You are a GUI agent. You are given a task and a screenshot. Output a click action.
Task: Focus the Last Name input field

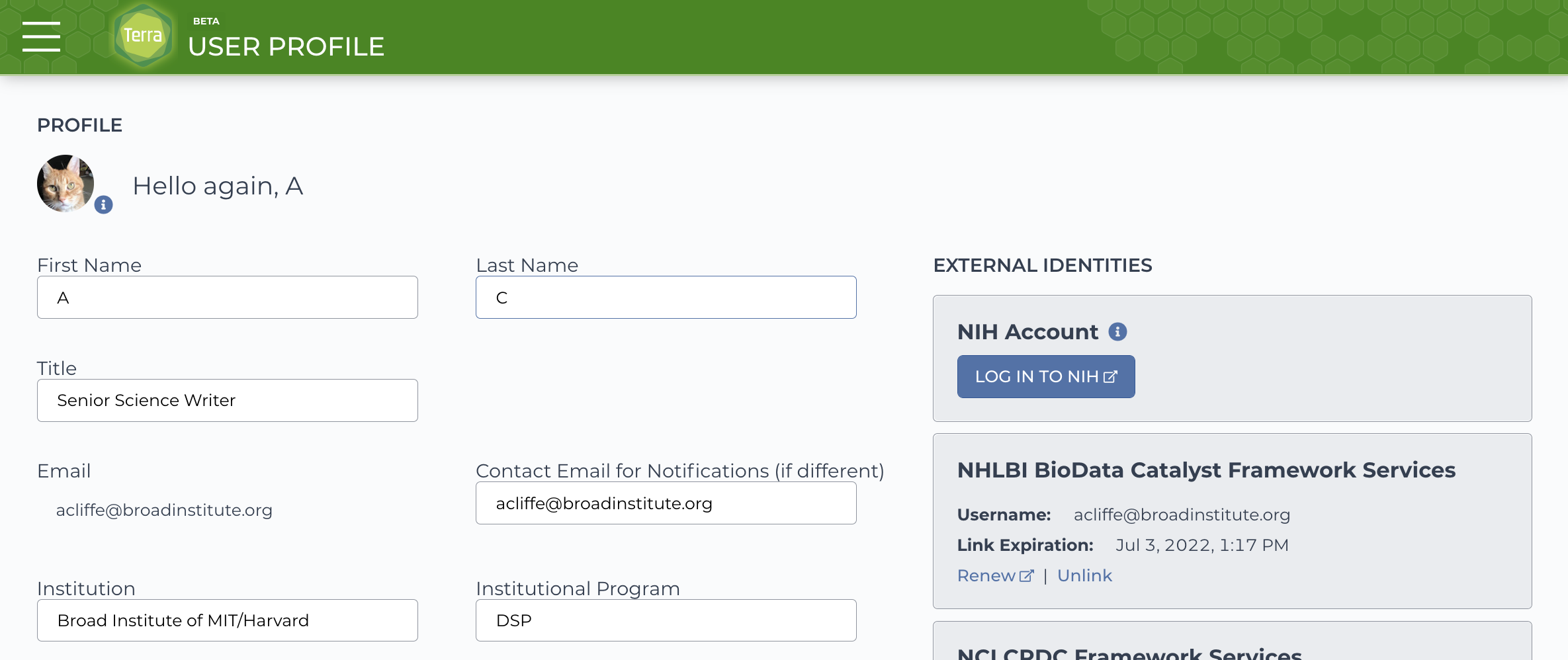[666, 298]
